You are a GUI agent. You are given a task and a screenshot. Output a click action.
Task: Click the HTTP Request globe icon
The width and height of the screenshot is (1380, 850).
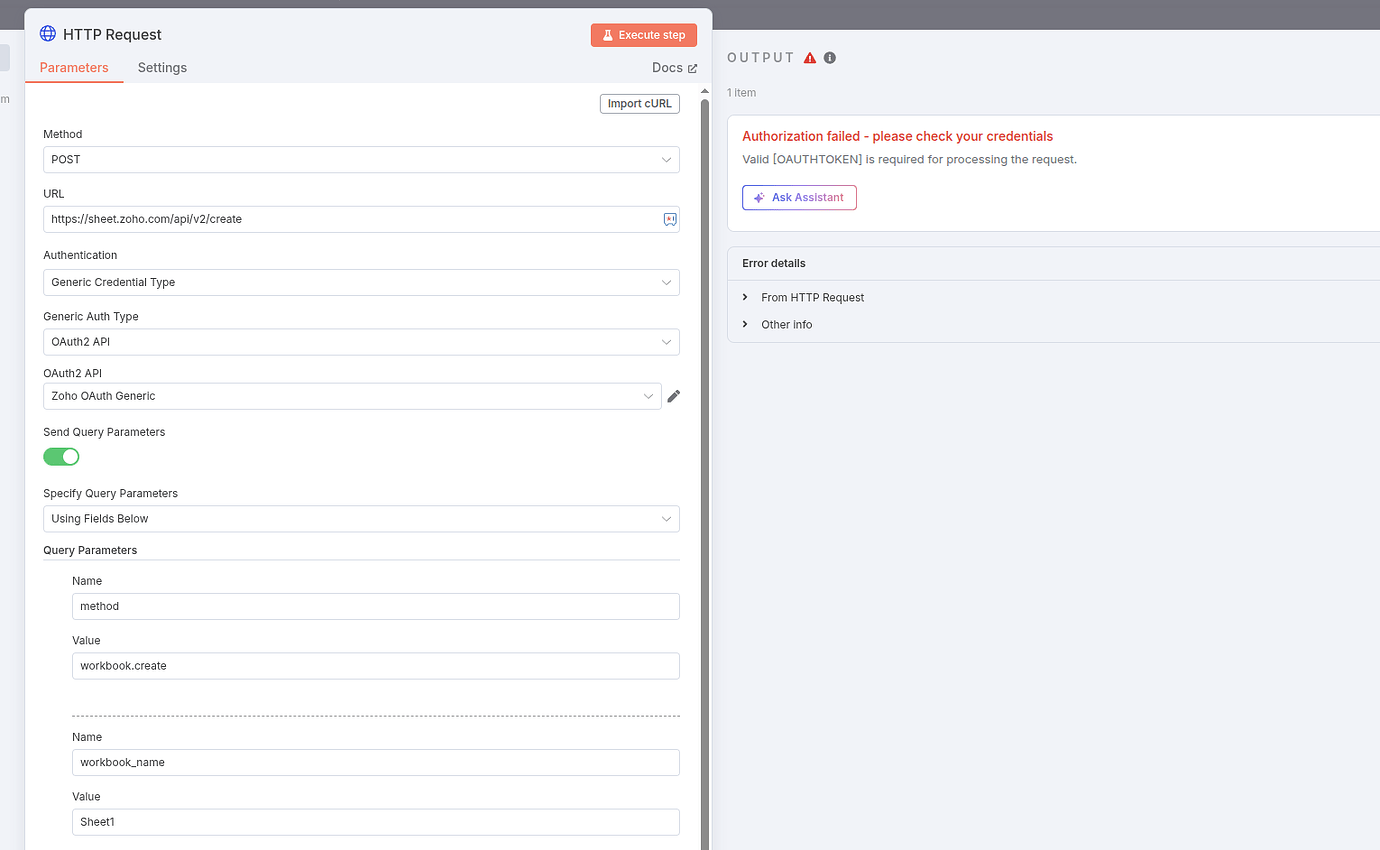pyautogui.click(x=47, y=33)
